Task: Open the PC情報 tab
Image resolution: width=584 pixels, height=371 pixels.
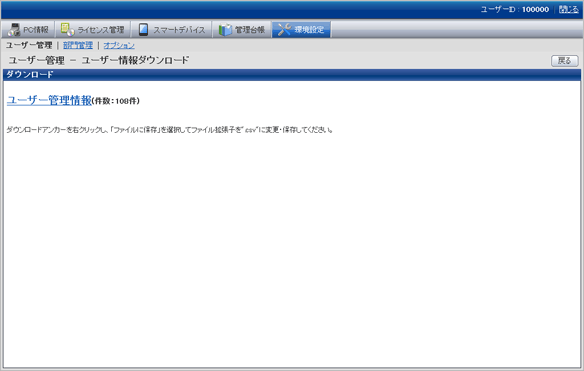Action: point(28,29)
